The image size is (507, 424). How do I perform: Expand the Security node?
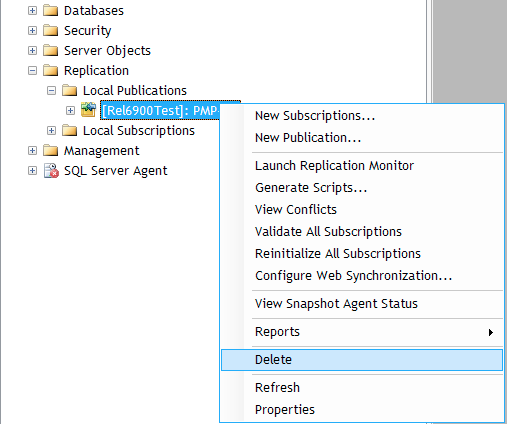(32, 31)
